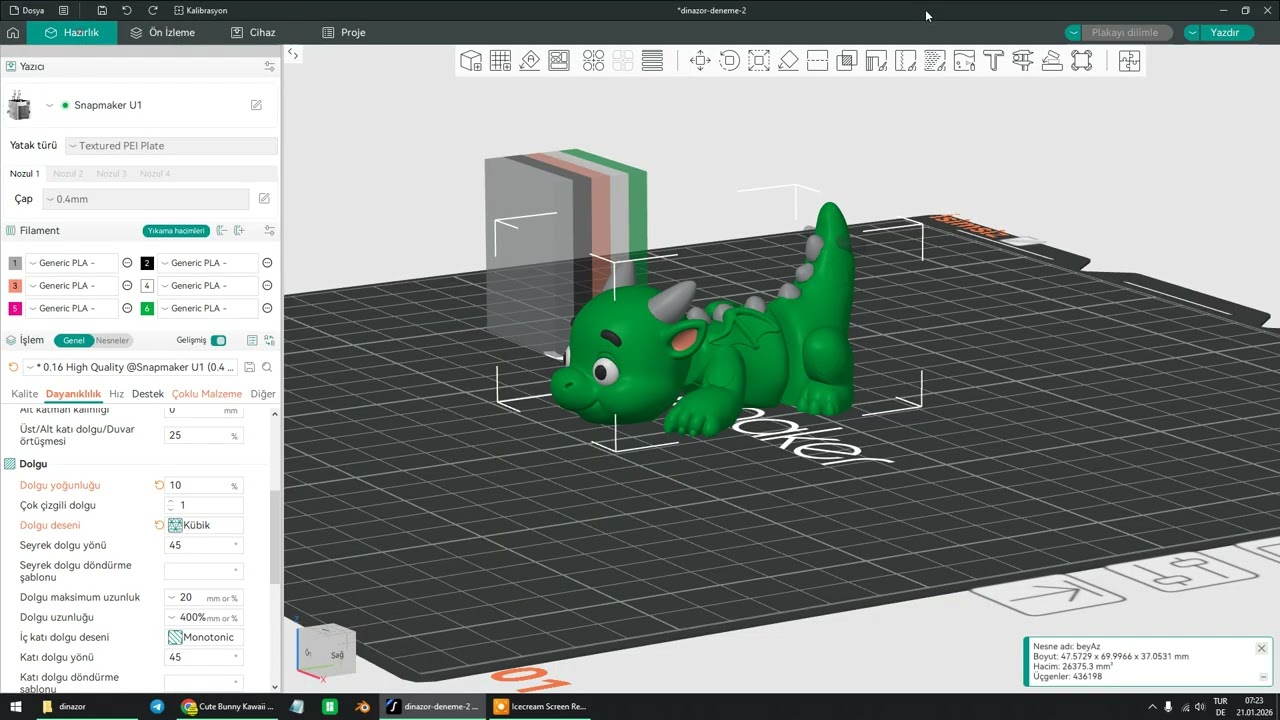1280x720 pixels.
Task: Open the Kalite settings tab
Action: coord(24,394)
